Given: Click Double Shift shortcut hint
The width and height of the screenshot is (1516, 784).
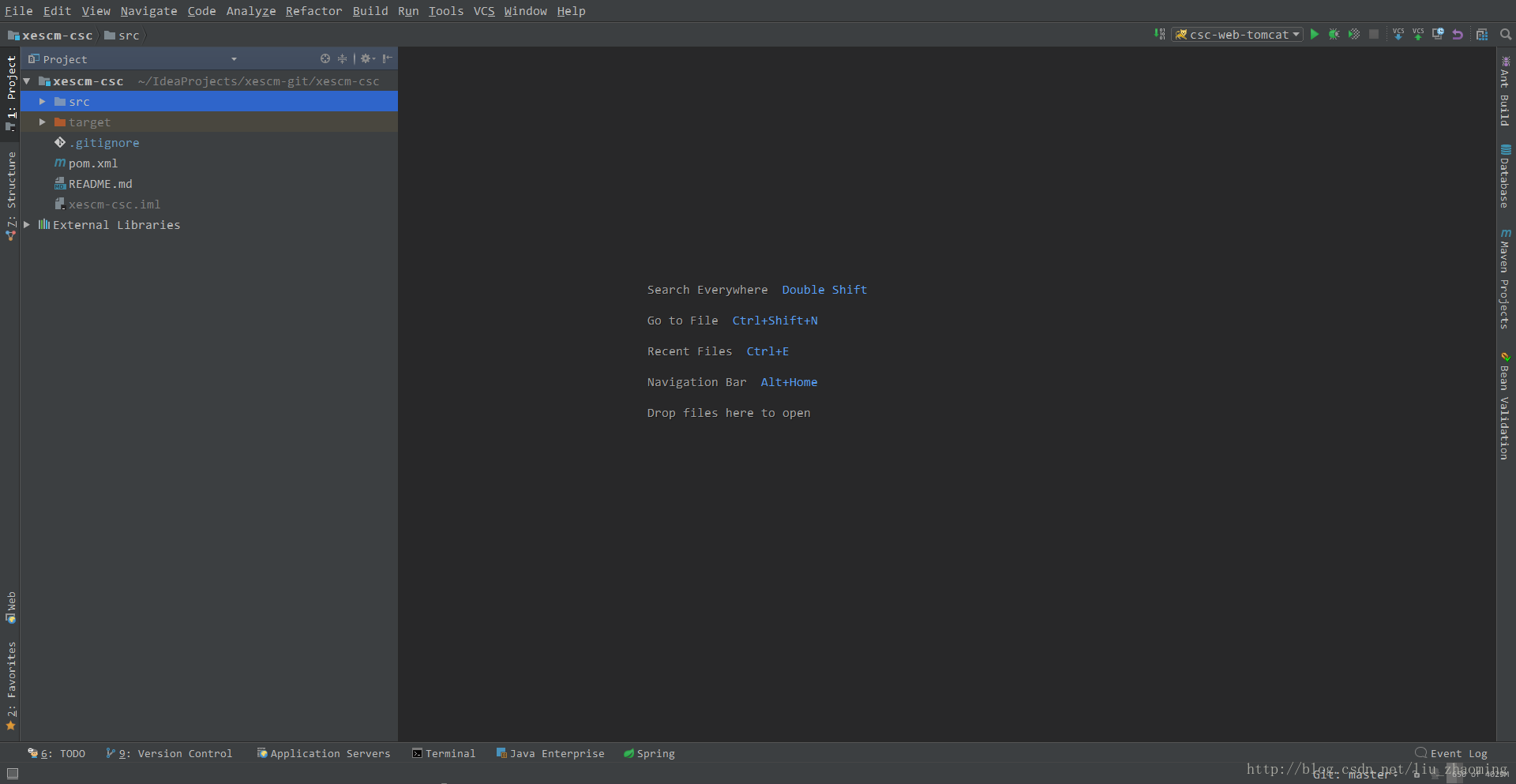Looking at the screenshot, I should point(824,290).
